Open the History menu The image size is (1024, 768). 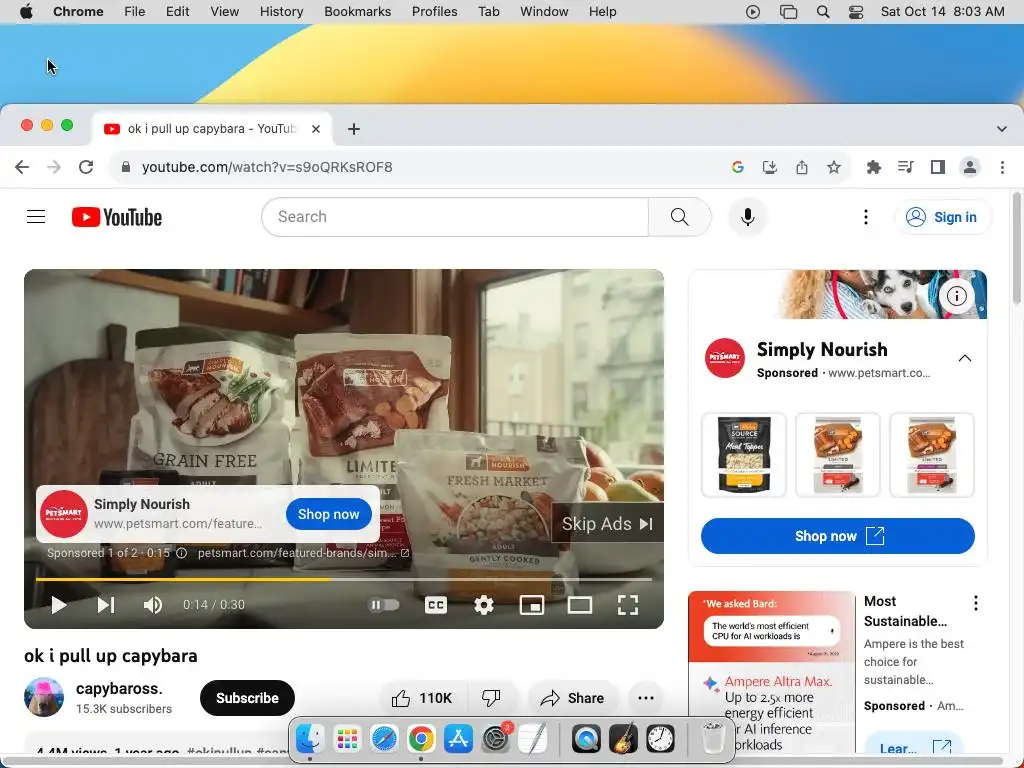pos(281,12)
